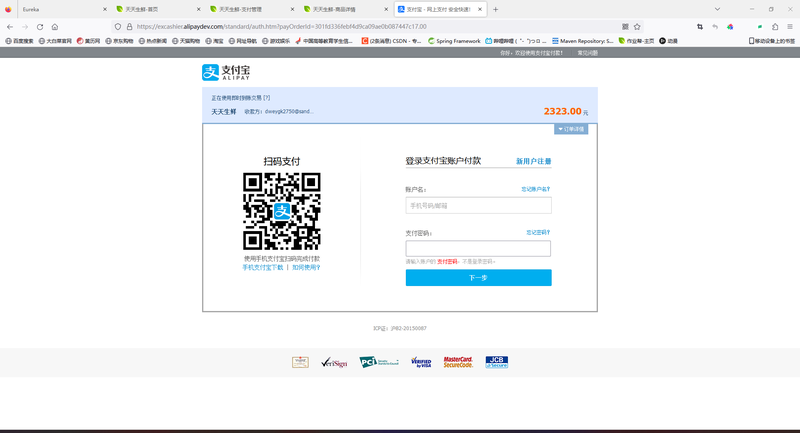800x433 pixels.
Task: Bookmark this page with the star icon
Action: coord(637,27)
